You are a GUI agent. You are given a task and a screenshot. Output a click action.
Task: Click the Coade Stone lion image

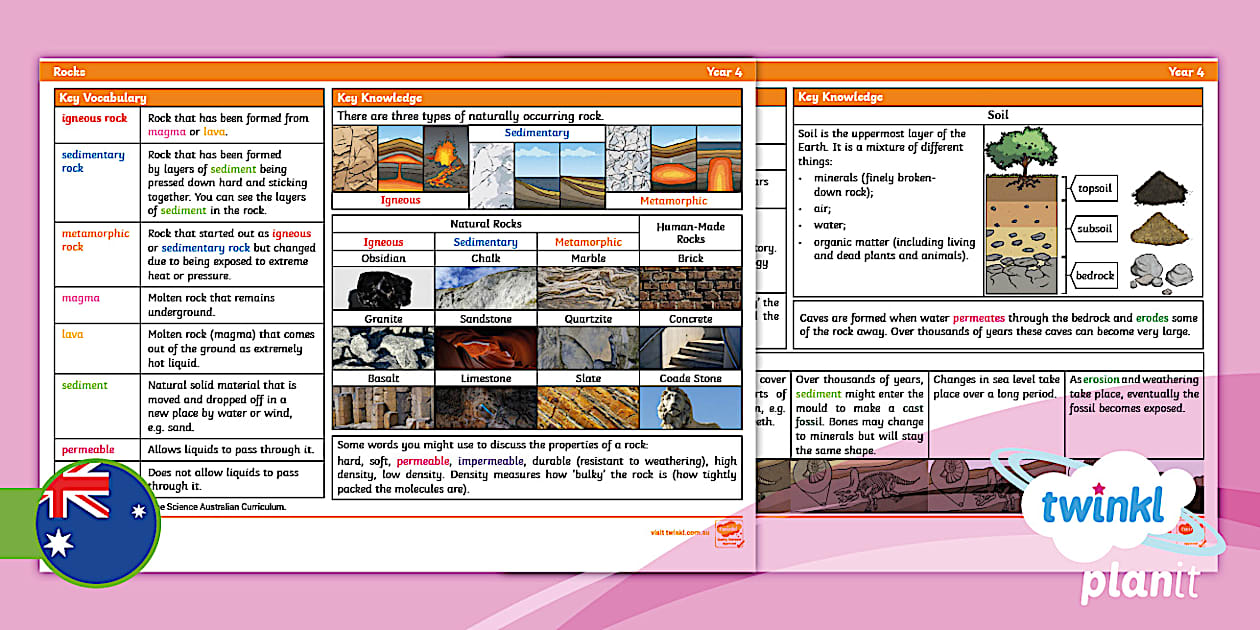[x=692, y=408]
